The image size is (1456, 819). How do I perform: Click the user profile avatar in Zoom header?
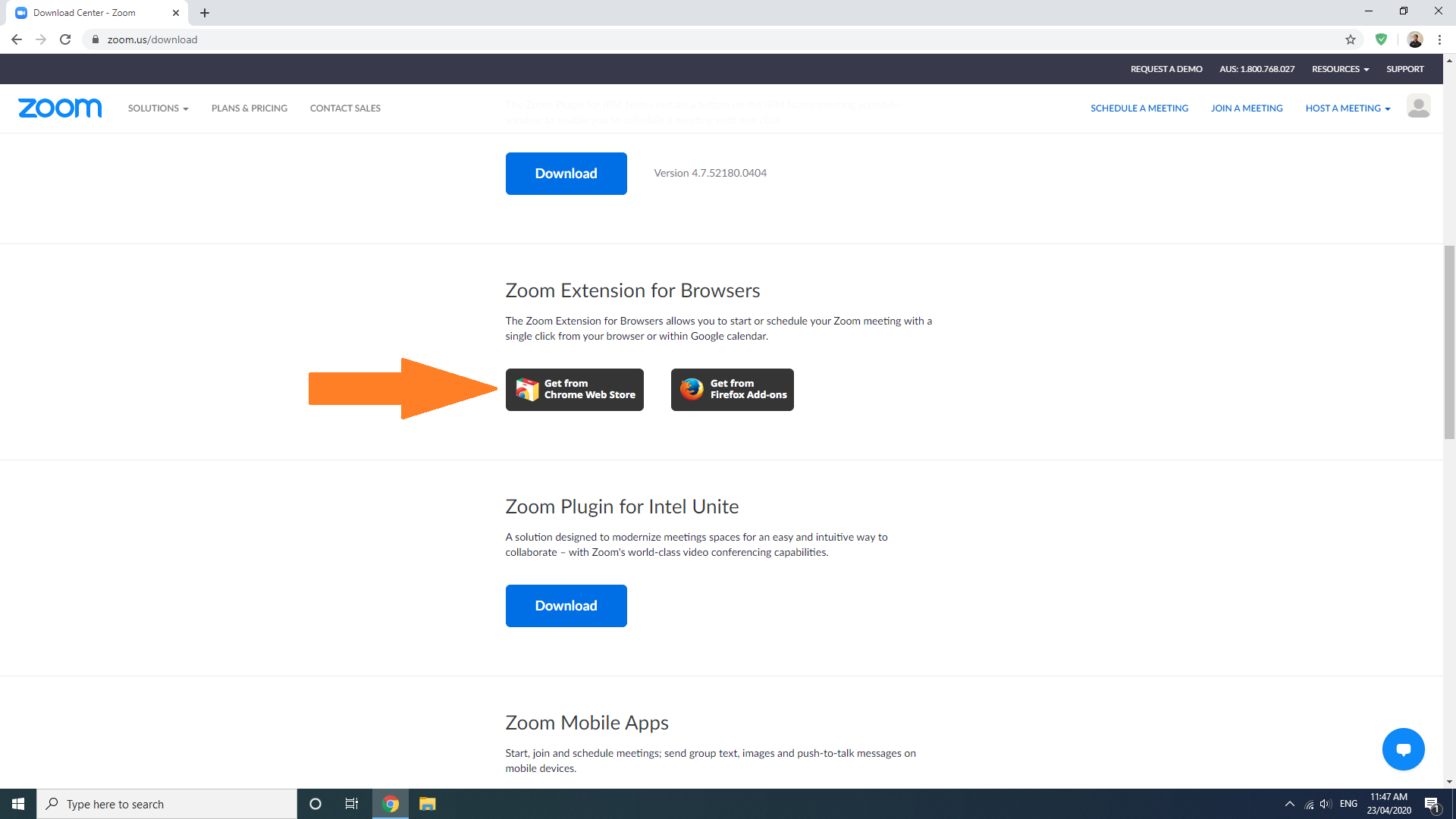click(1418, 106)
